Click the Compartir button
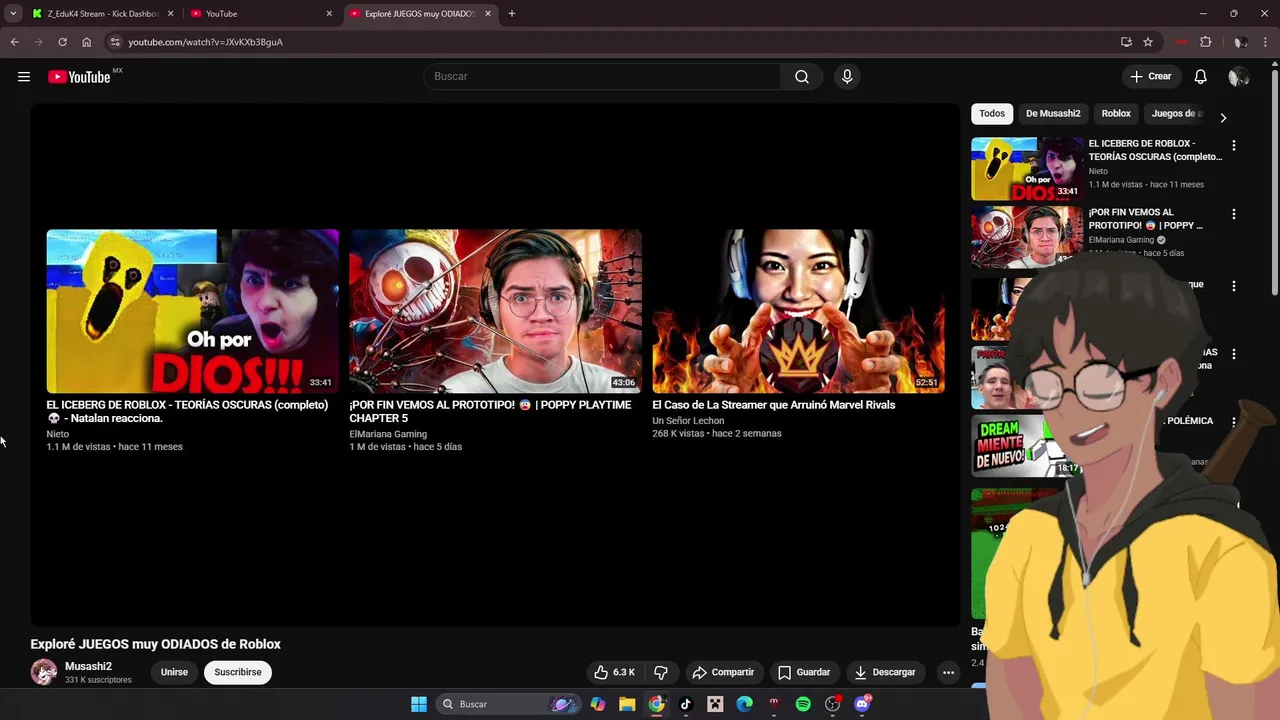 point(723,672)
